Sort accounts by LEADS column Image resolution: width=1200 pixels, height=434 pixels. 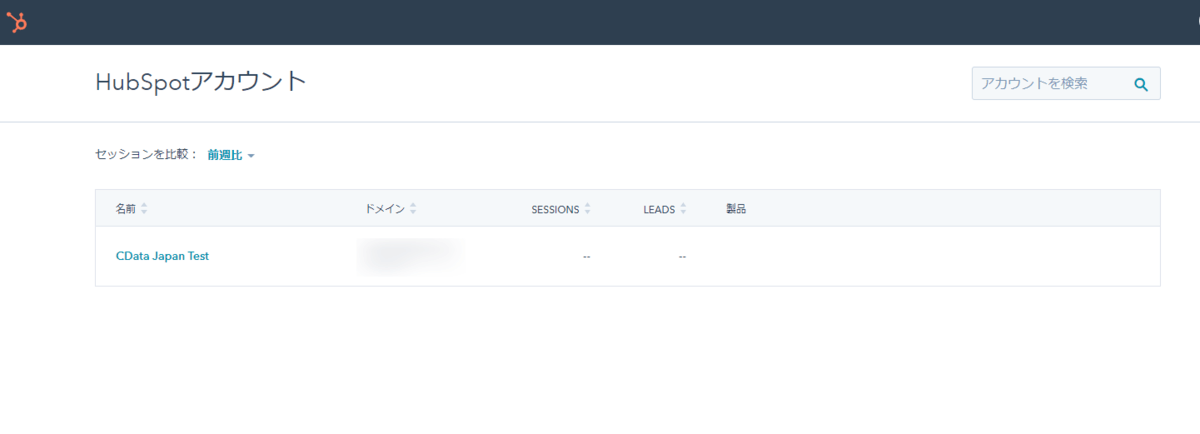pyautogui.click(x=665, y=209)
